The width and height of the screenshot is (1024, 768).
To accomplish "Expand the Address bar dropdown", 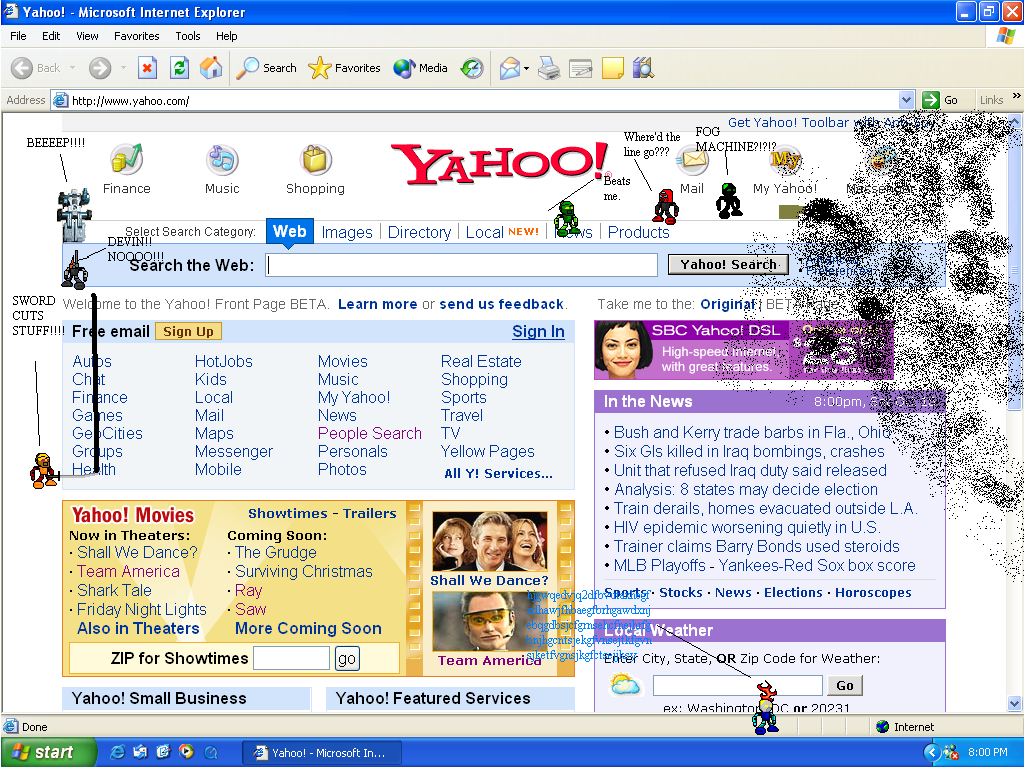I will click(906, 100).
